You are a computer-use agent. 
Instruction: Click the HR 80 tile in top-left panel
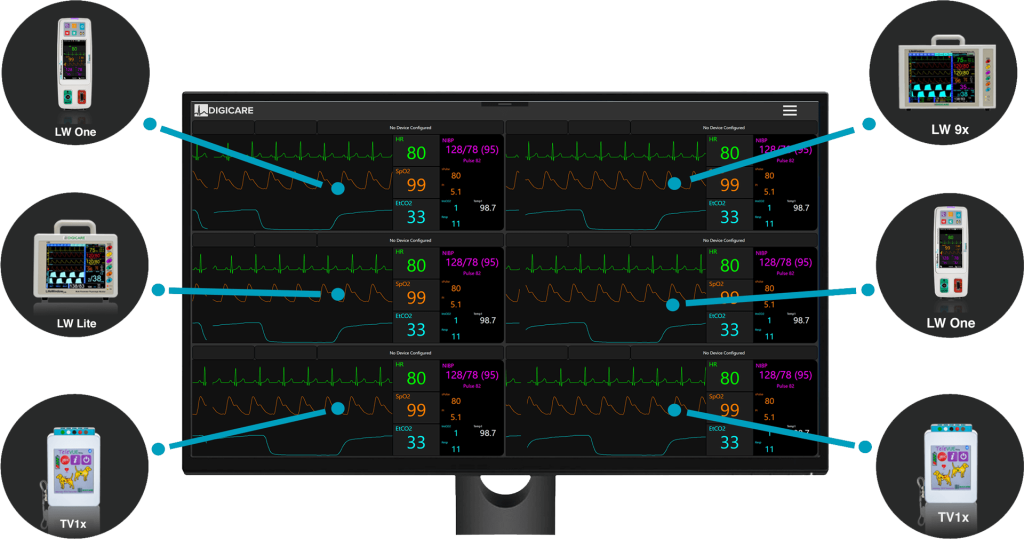[416, 151]
